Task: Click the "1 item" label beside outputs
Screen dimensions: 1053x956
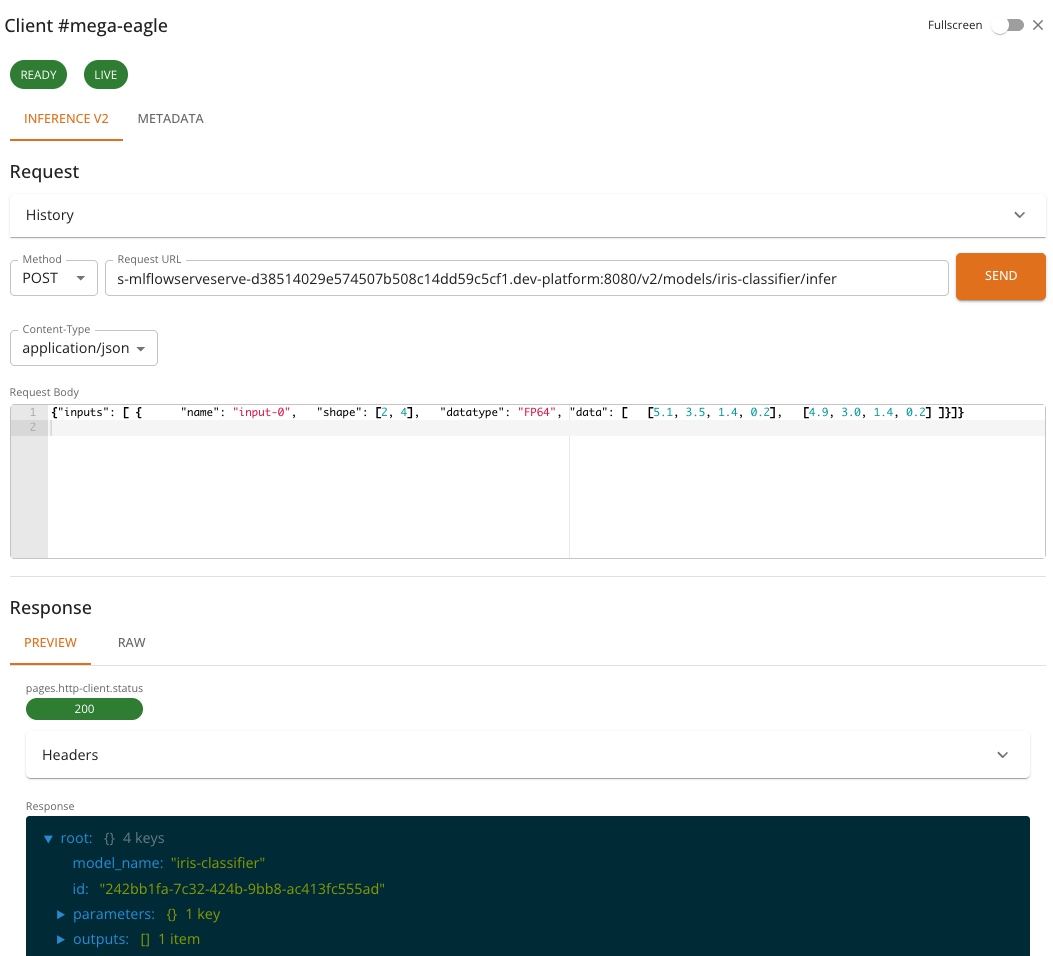Action: 179,939
